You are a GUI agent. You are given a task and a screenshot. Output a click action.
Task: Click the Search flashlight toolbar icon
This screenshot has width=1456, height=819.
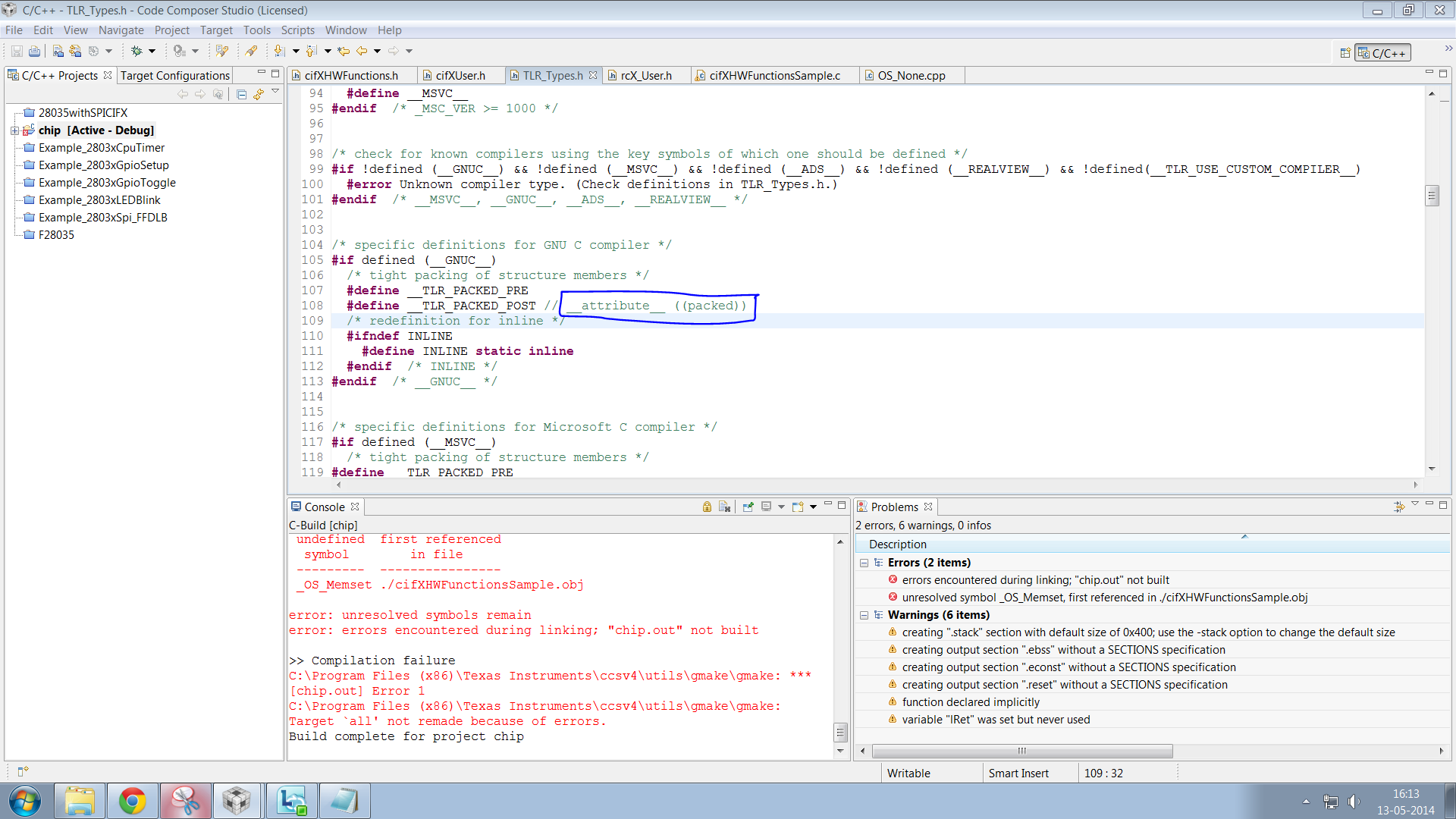251,51
